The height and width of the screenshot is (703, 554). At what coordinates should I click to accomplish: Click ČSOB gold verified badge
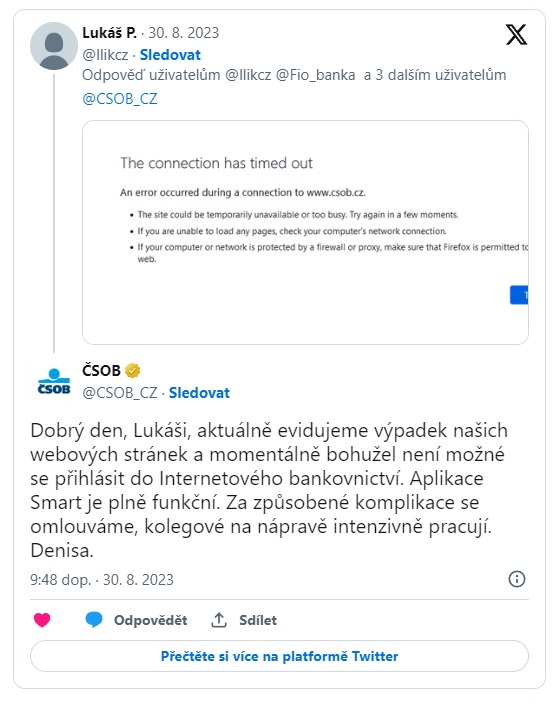[x=132, y=371]
